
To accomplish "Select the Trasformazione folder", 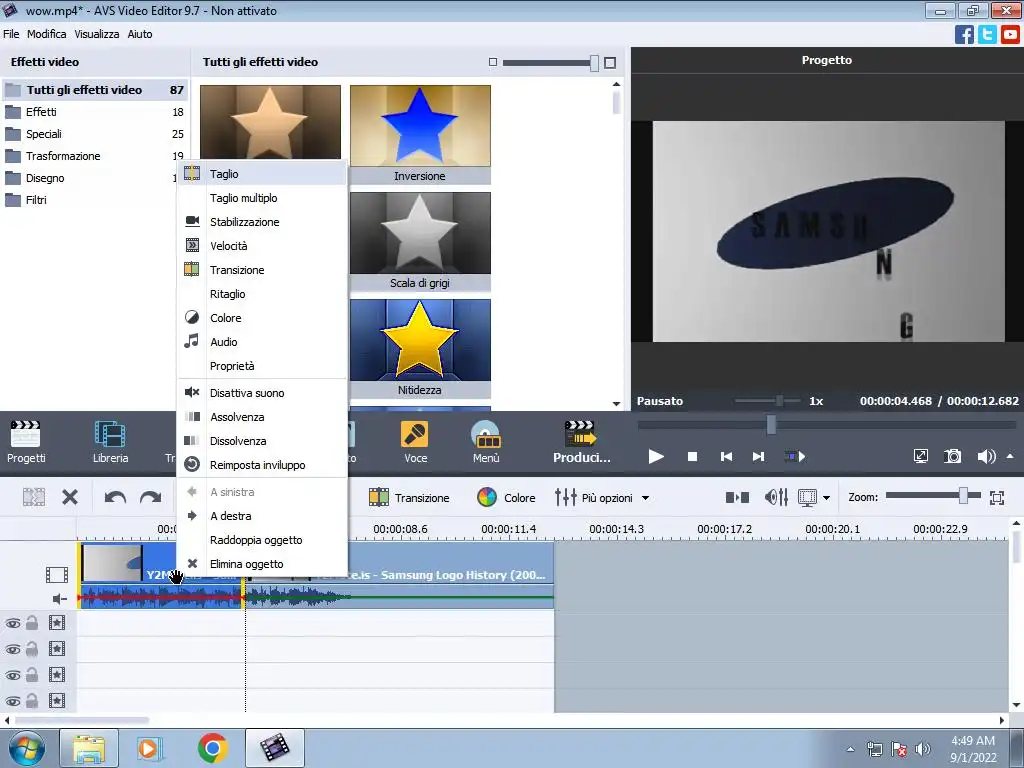I will tap(95, 156).
